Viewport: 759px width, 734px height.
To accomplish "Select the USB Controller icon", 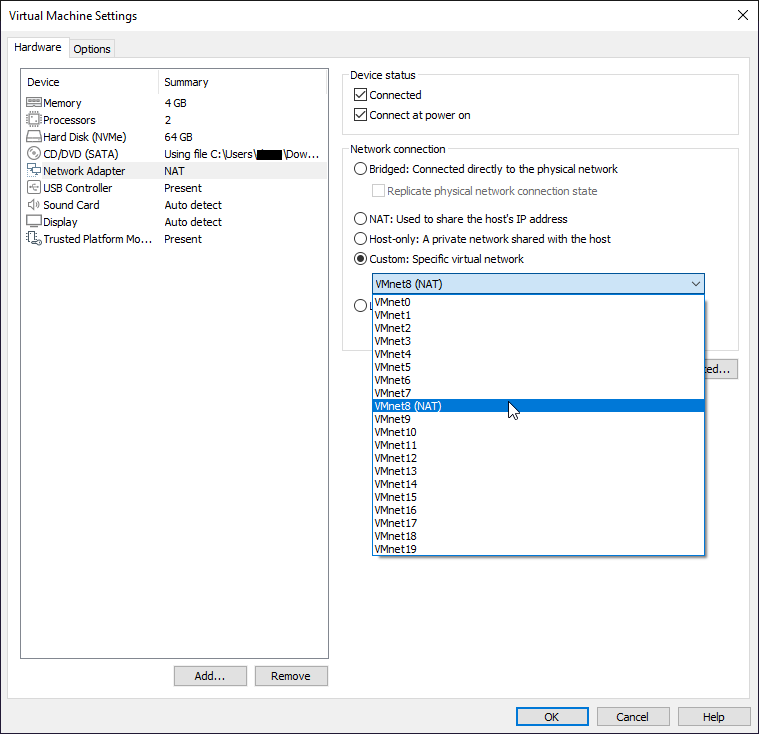I will point(33,187).
